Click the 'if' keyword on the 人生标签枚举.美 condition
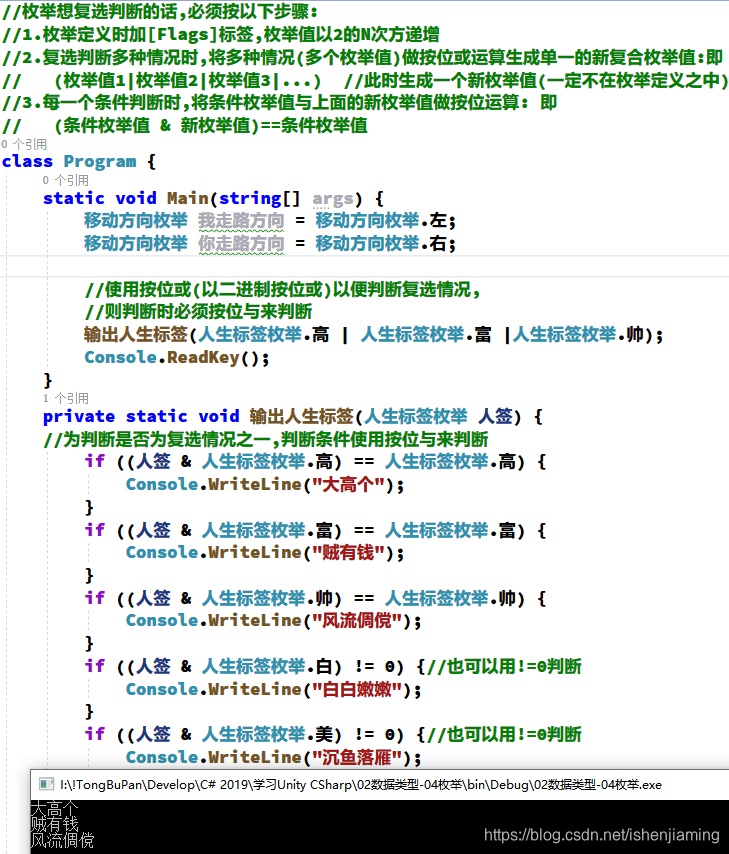The width and height of the screenshot is (729, 854). [x=94, y=734]
